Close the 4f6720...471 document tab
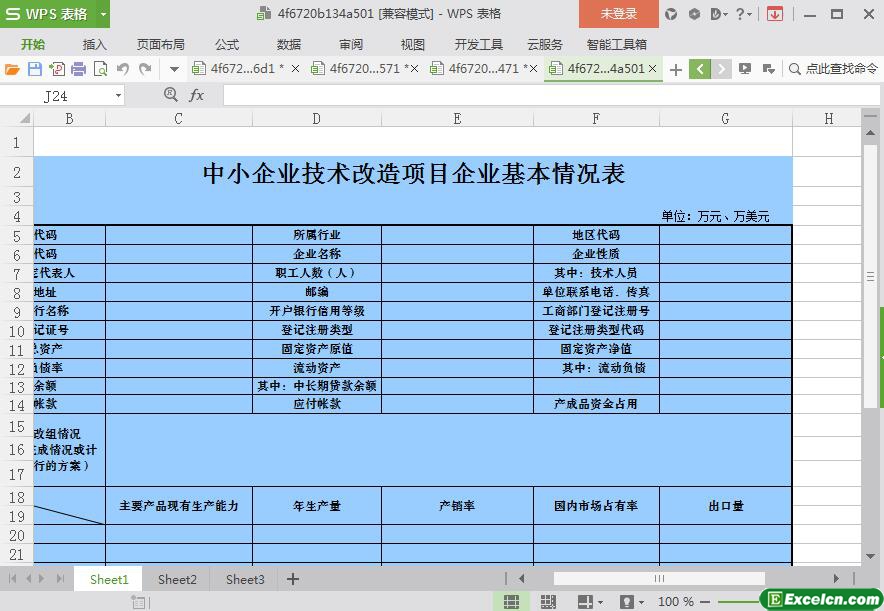The height and width of the screenshot is (611, 884). (x=533, y=69)
